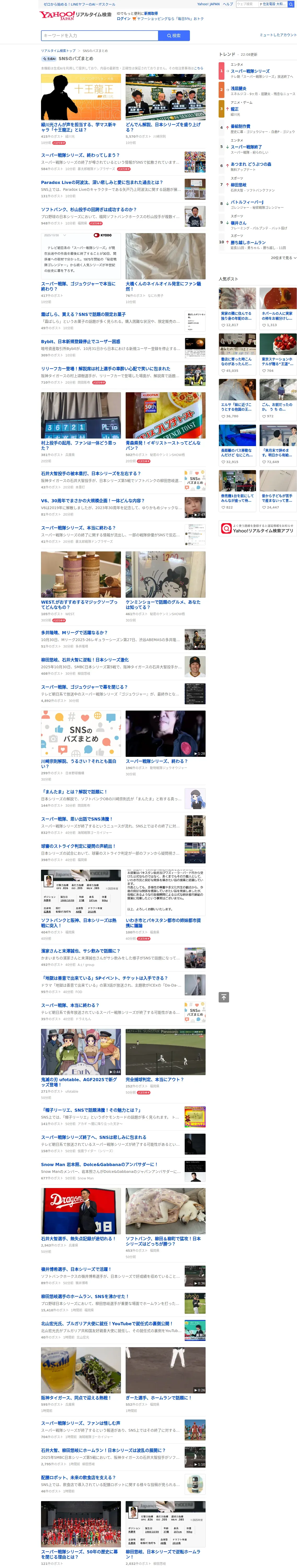Open the ヘルプ header link
Viewport: 297px width, 1568px height.
[x=228, y=4]
